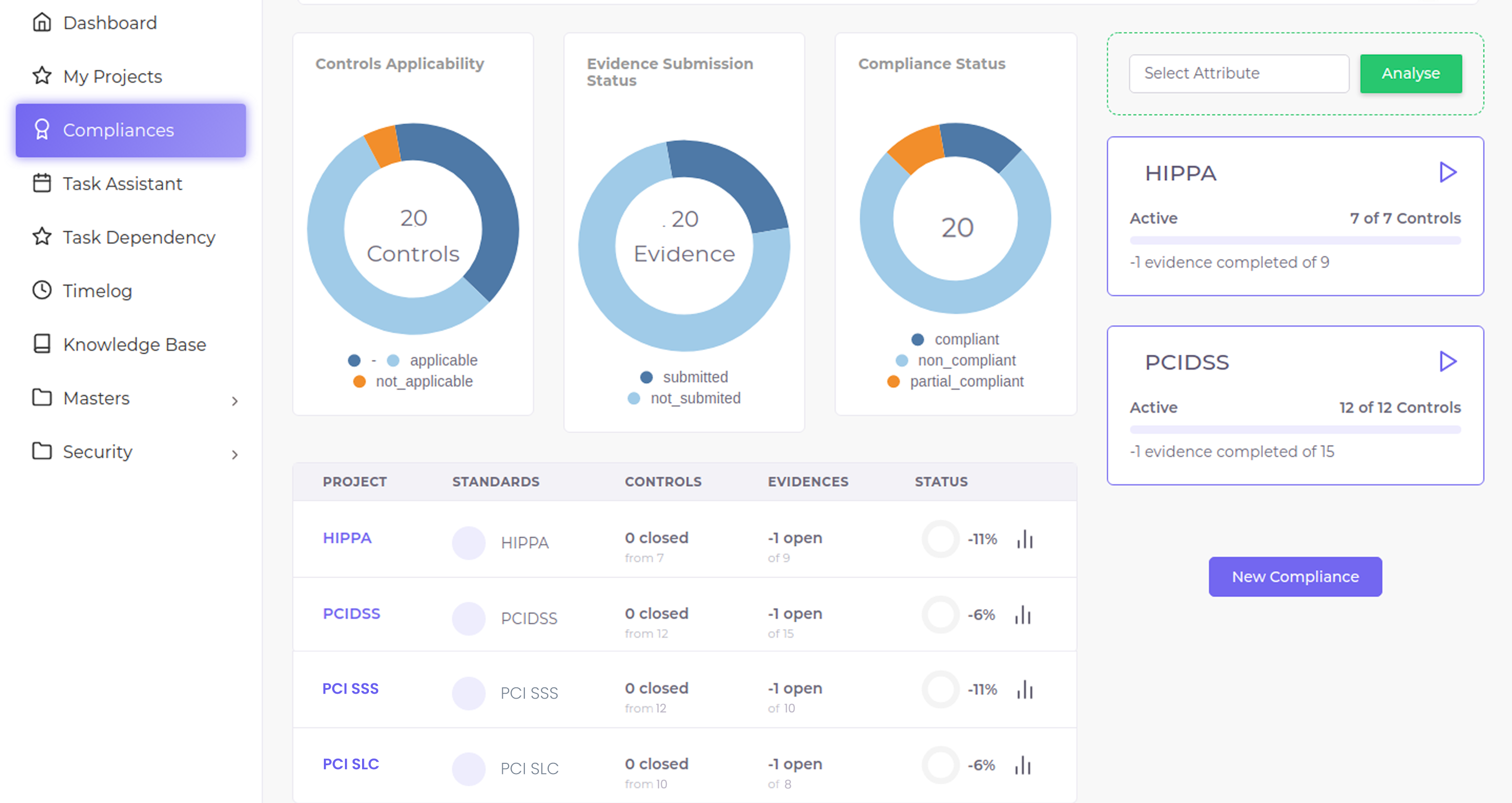Click the Compliance Status donut chart center
1512x803 pixels.
click(x=955, y=219)
